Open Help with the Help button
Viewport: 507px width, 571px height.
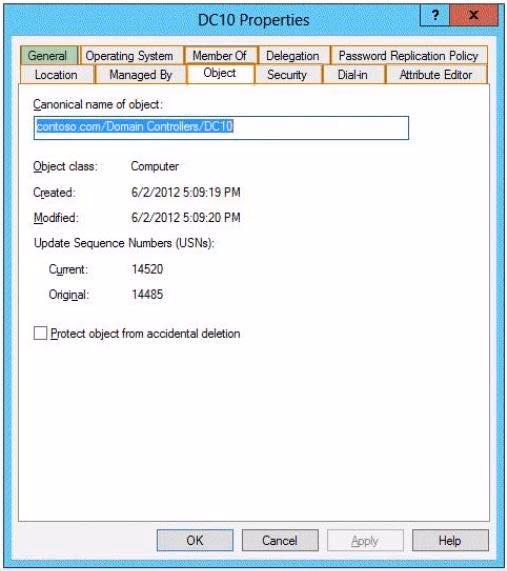click(x=450, y=540)
